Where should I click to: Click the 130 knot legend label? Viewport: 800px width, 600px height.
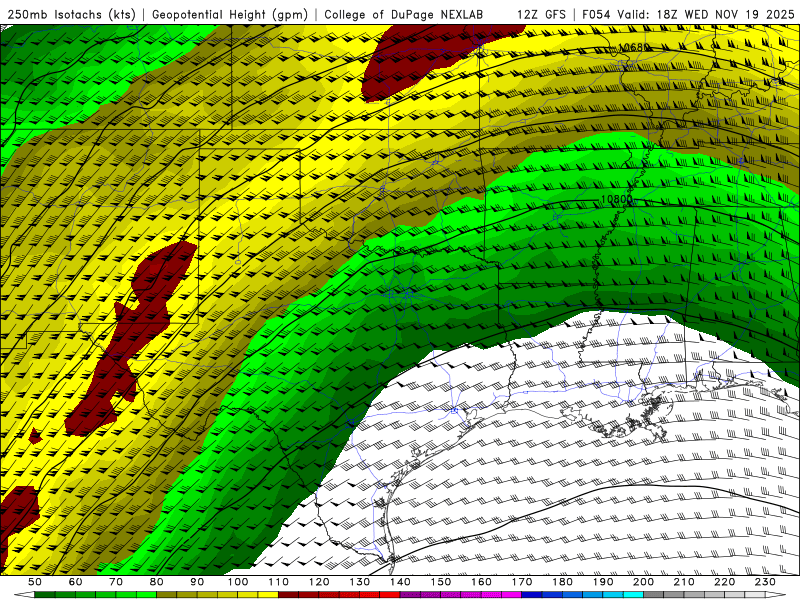[x=360, y=582]
